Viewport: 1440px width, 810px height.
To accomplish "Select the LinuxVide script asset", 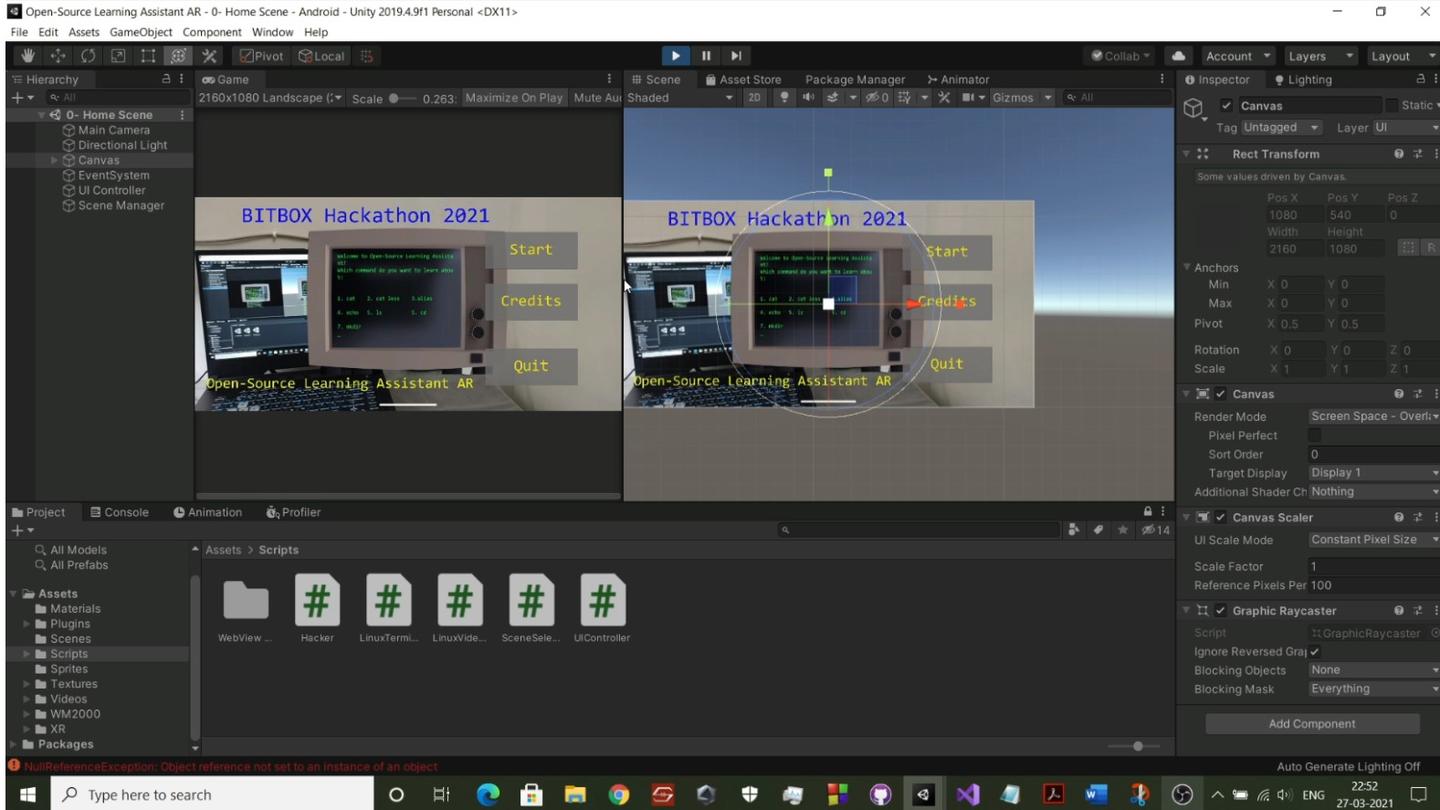I will point(460,608).
